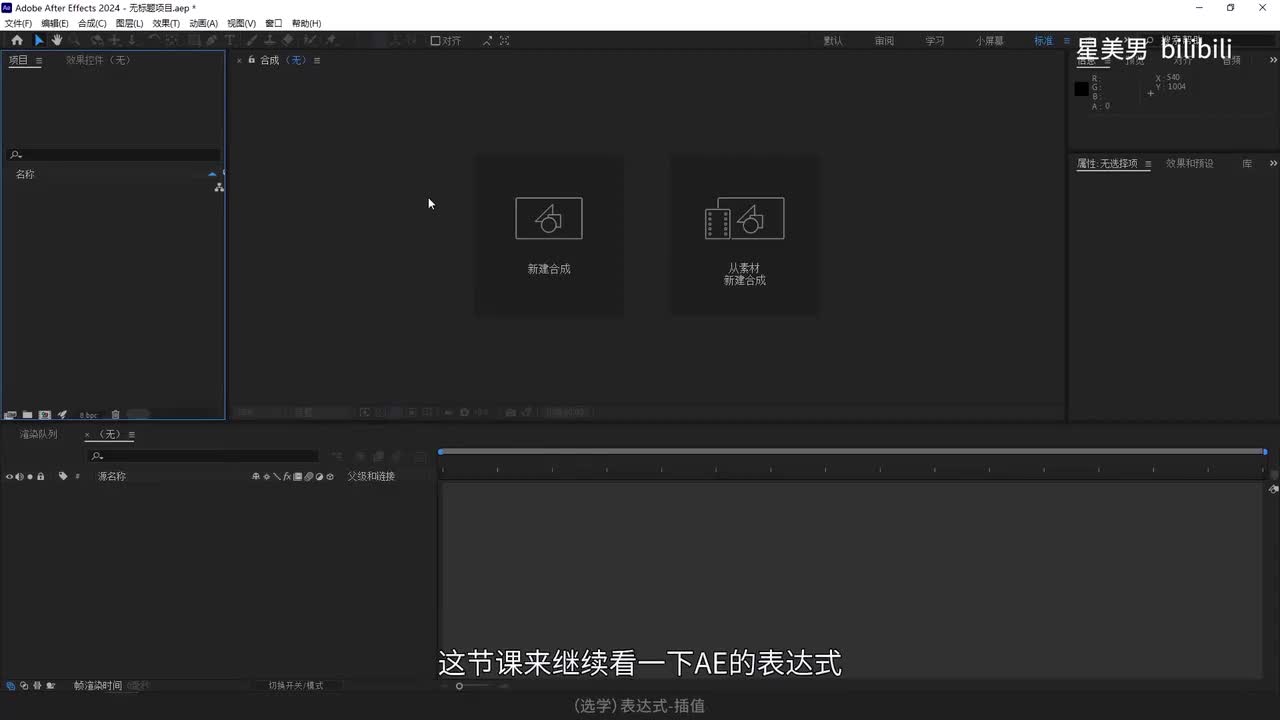The image size is (1280, 720).
Task: Open the 文件(F) menu
Action: tap(18, 23)
